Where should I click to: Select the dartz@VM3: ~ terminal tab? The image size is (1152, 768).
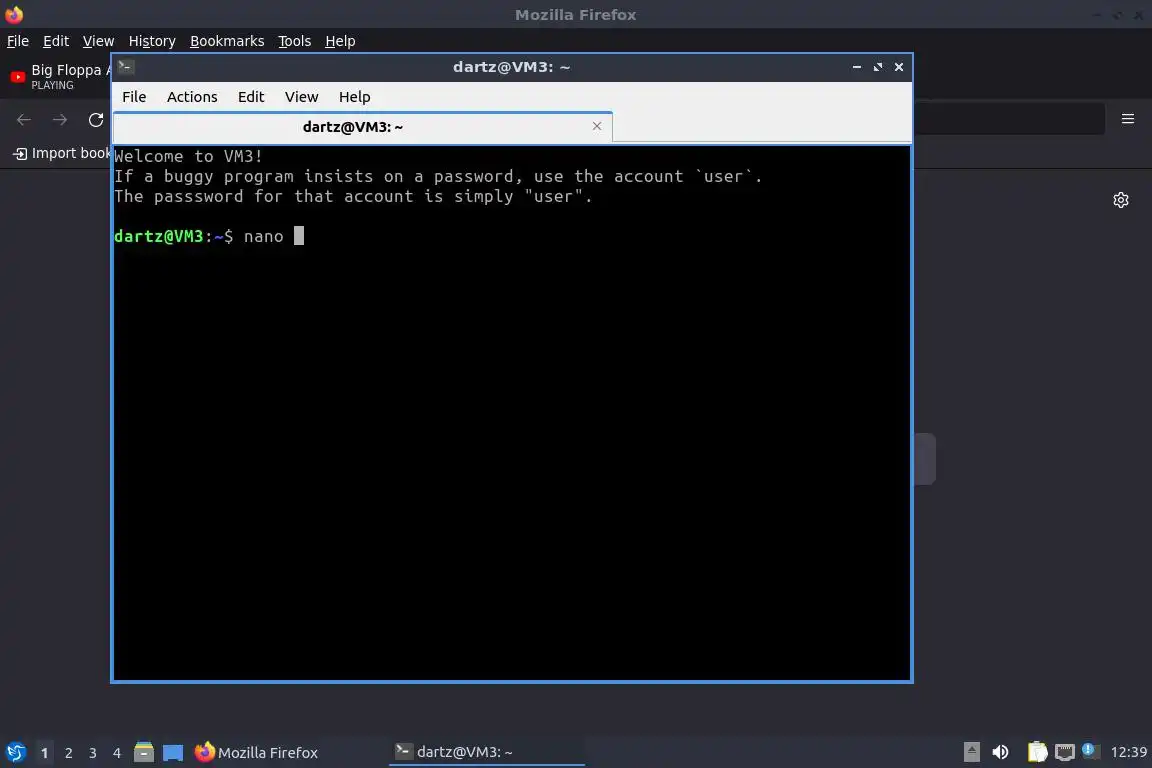(362, 127)
